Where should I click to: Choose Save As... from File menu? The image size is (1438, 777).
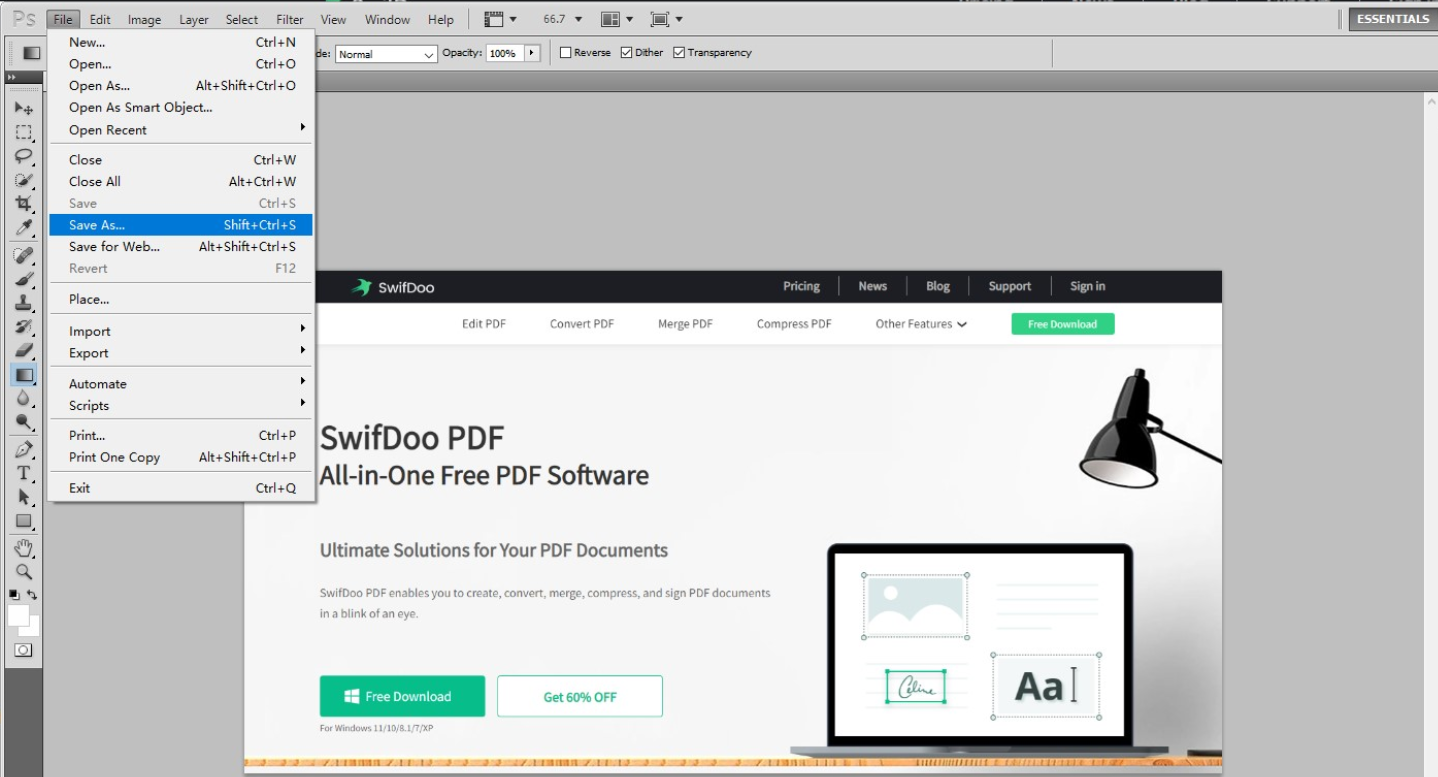pos(182,225)
